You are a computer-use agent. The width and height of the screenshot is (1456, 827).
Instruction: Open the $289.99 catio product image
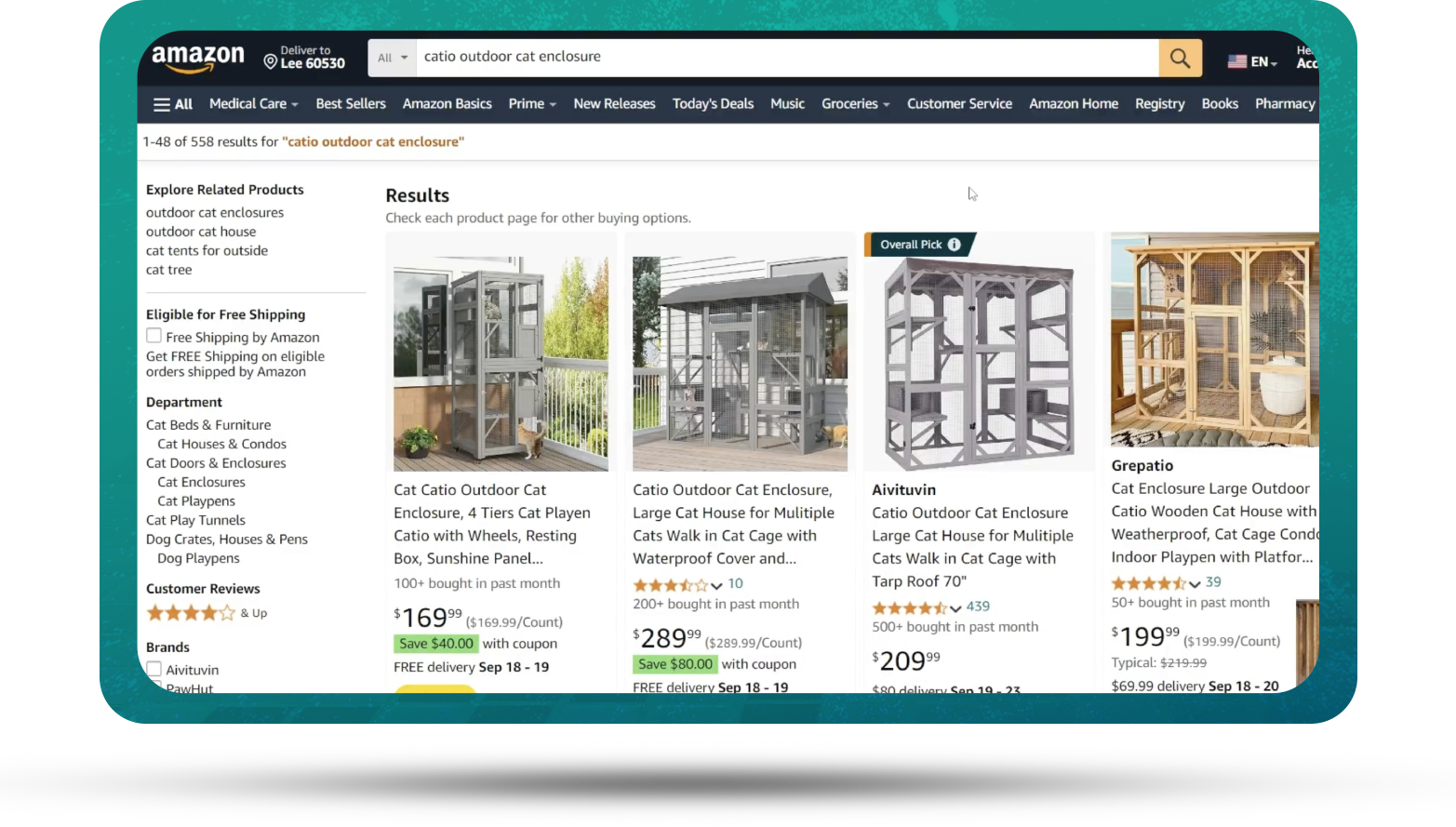click(740, 364)
